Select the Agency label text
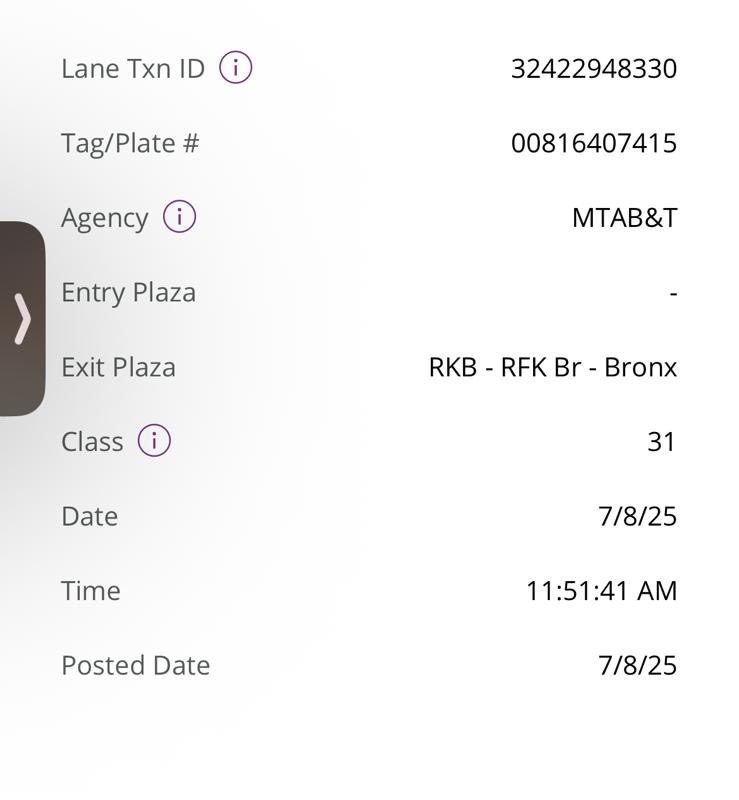The width and height of the screenshot is (739, 800). [104, 218]
